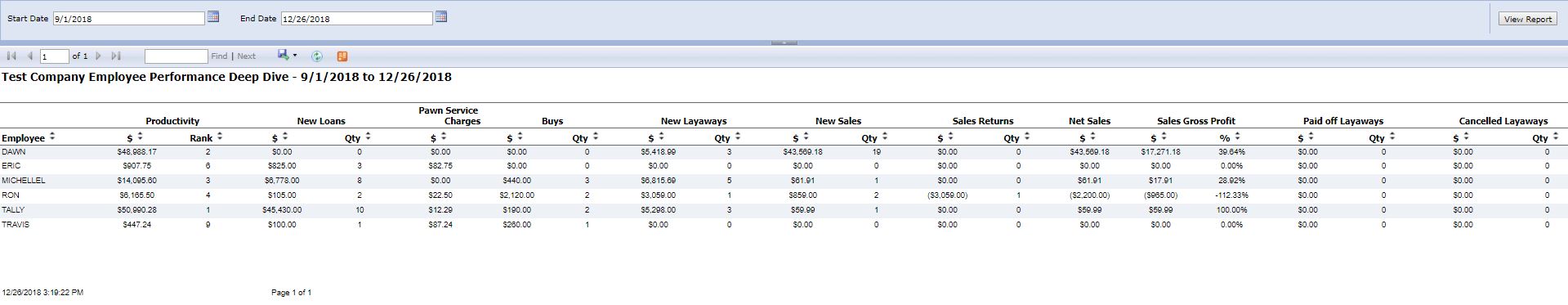Sort by Sales Gross Profit dollar column
1568x305 pixels.
[1164, 137]
